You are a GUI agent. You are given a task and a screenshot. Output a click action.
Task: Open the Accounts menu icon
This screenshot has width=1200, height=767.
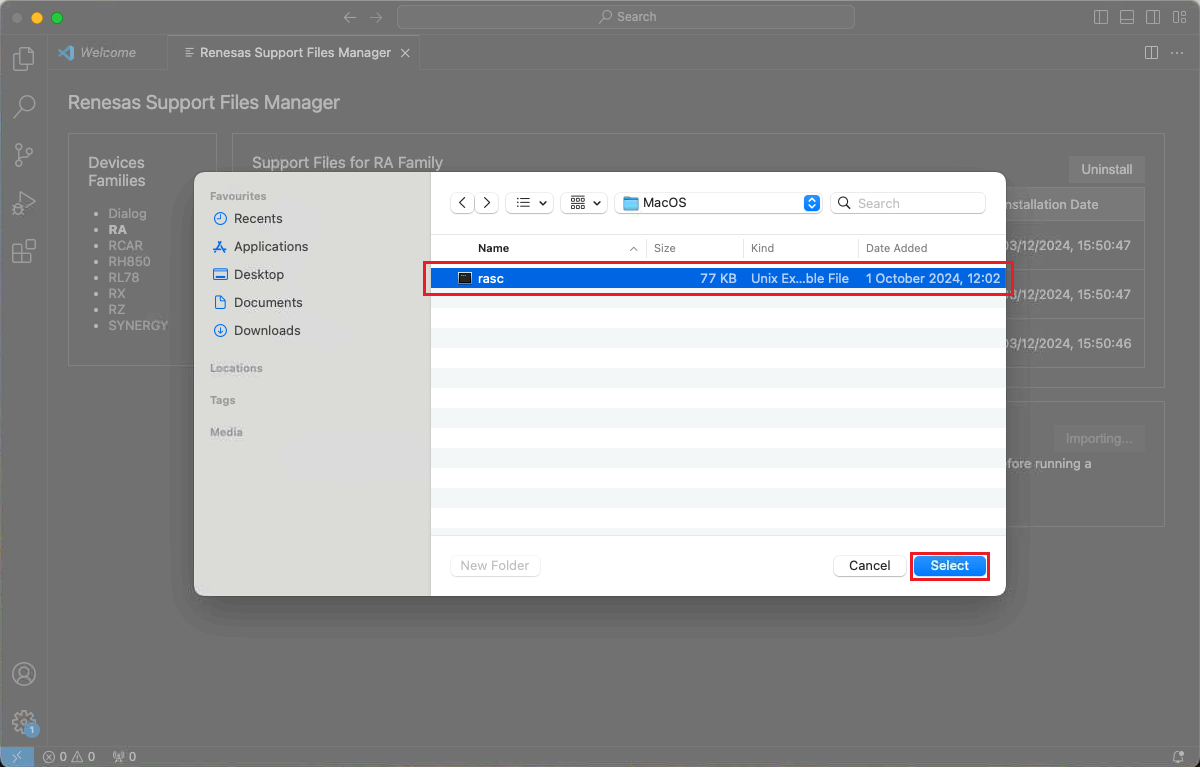pyautogui.click(x=24, y=674)
